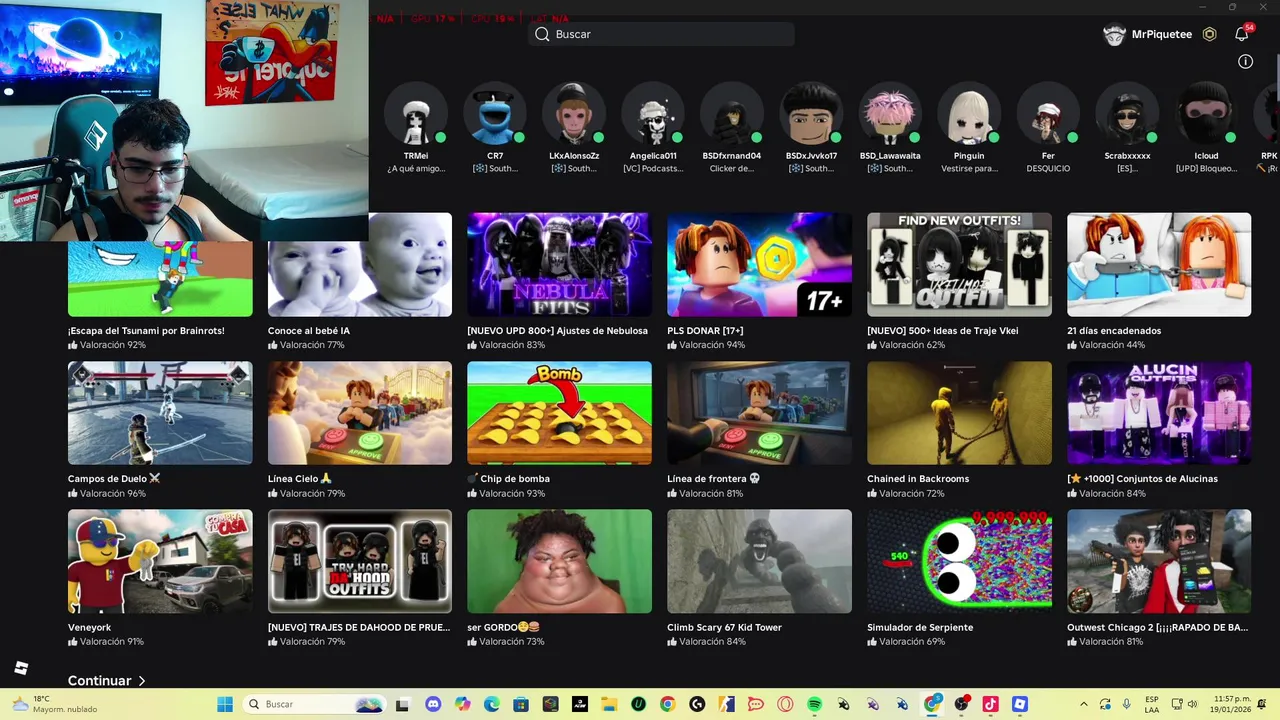Viewport: 1280px width, 720px height.
Task: Open friend BSD_Lawawaita's avatar
Action: [x=890, y=114]
